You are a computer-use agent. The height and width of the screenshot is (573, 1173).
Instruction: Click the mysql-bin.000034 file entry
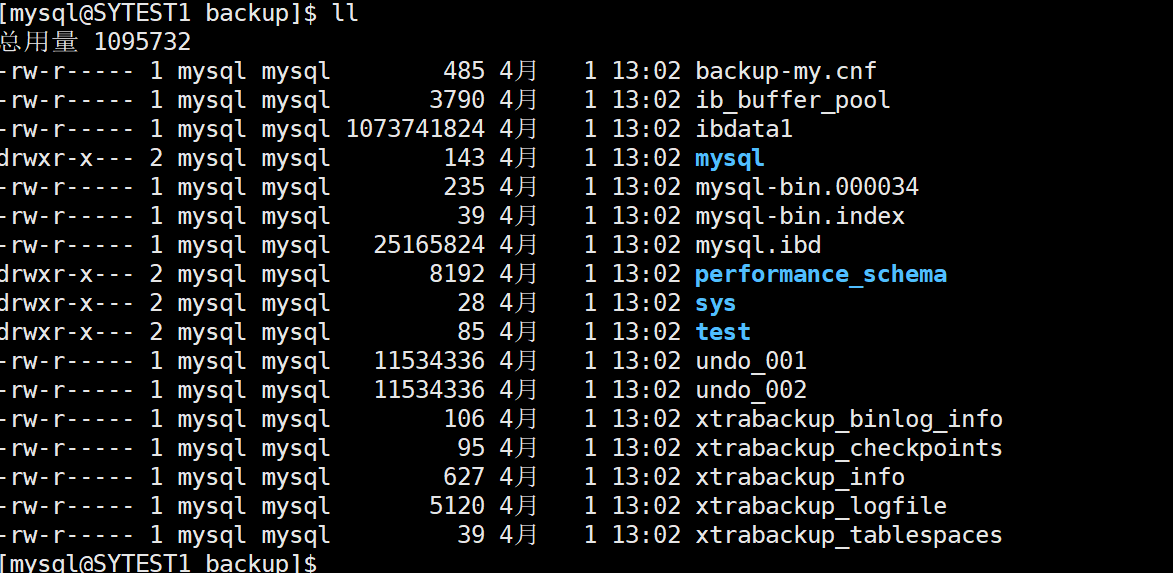(806, 187)
